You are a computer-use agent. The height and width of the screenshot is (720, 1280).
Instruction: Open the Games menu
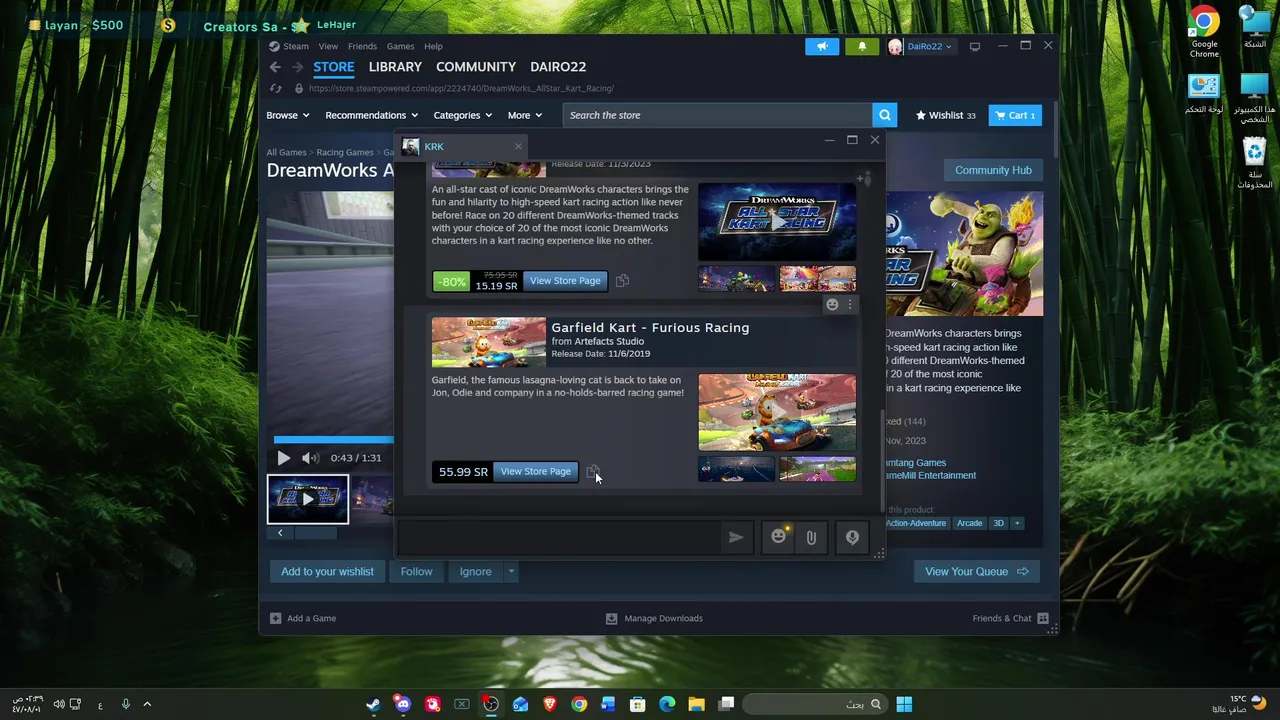click(400, 46)
